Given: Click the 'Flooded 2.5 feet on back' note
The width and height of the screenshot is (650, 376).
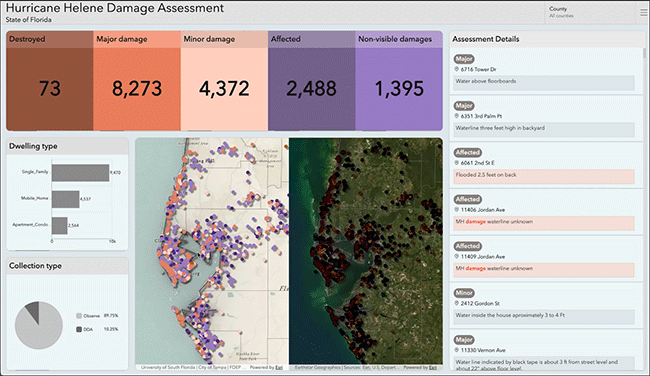Looking at the screenshot, I should 544,176.
